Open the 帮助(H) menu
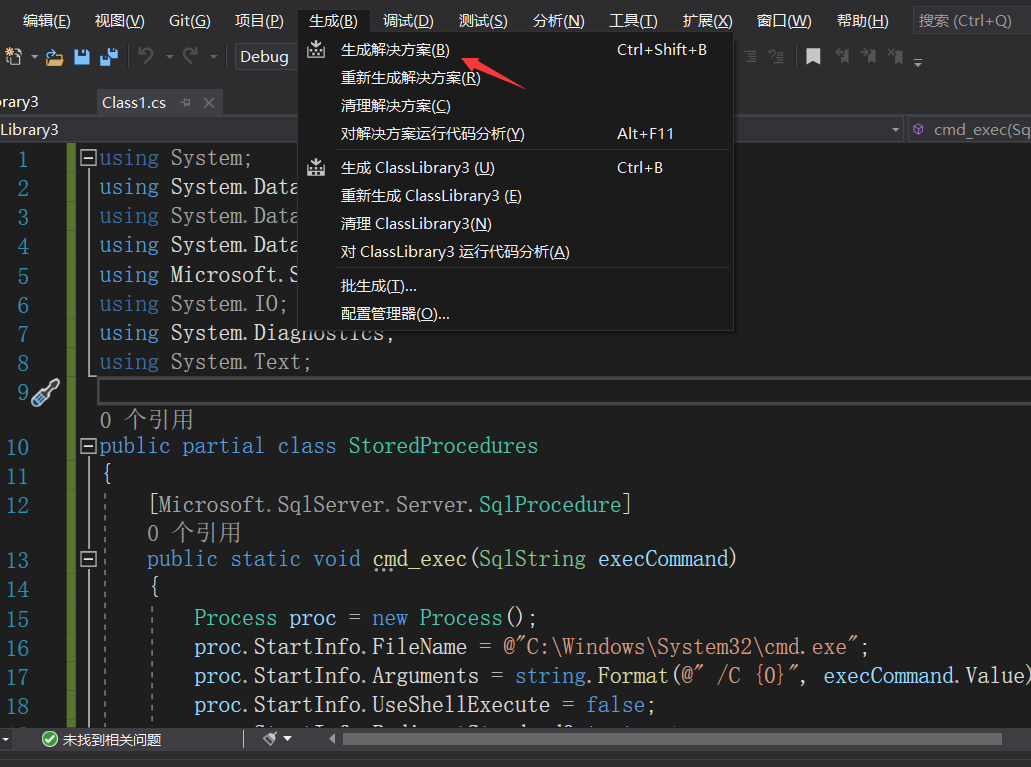This screenshot has height=767, width=1031. (862, 21)
